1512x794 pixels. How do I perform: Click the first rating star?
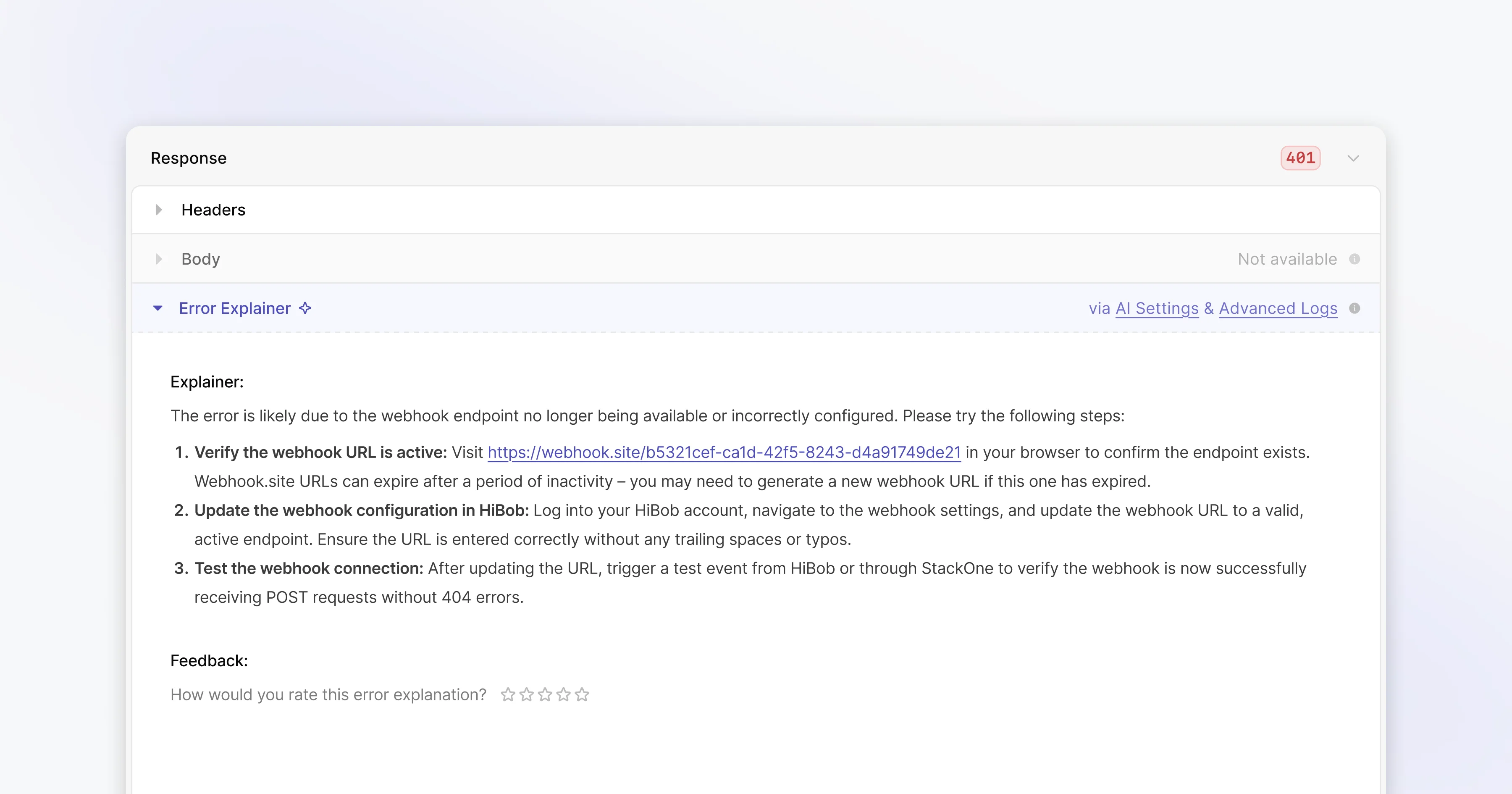coord(508,695)
